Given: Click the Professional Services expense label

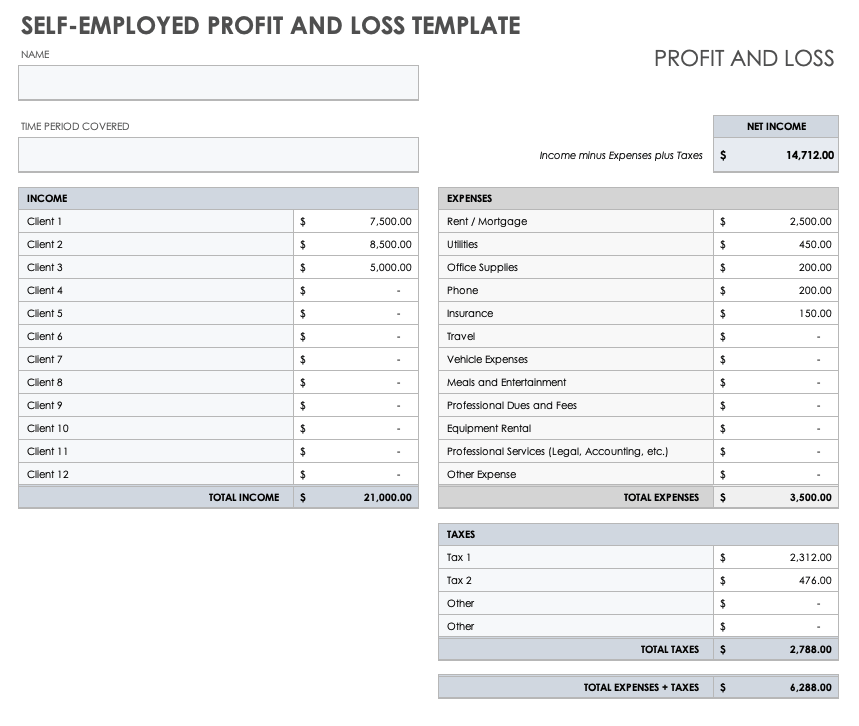Looking at the screenshot, I should click(x=557, y=452).
